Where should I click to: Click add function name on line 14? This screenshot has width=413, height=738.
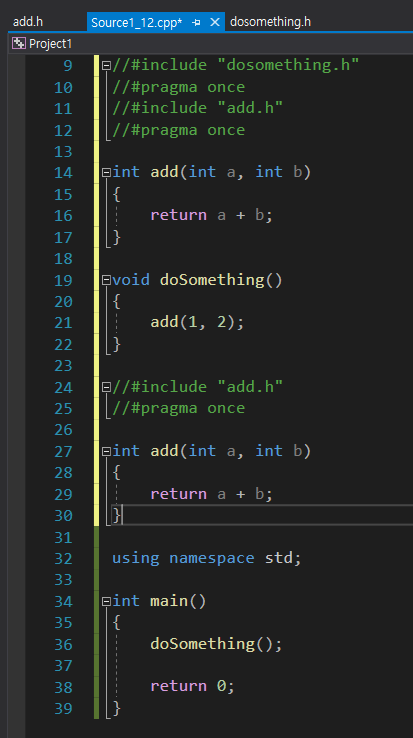[x=164, y=172]
